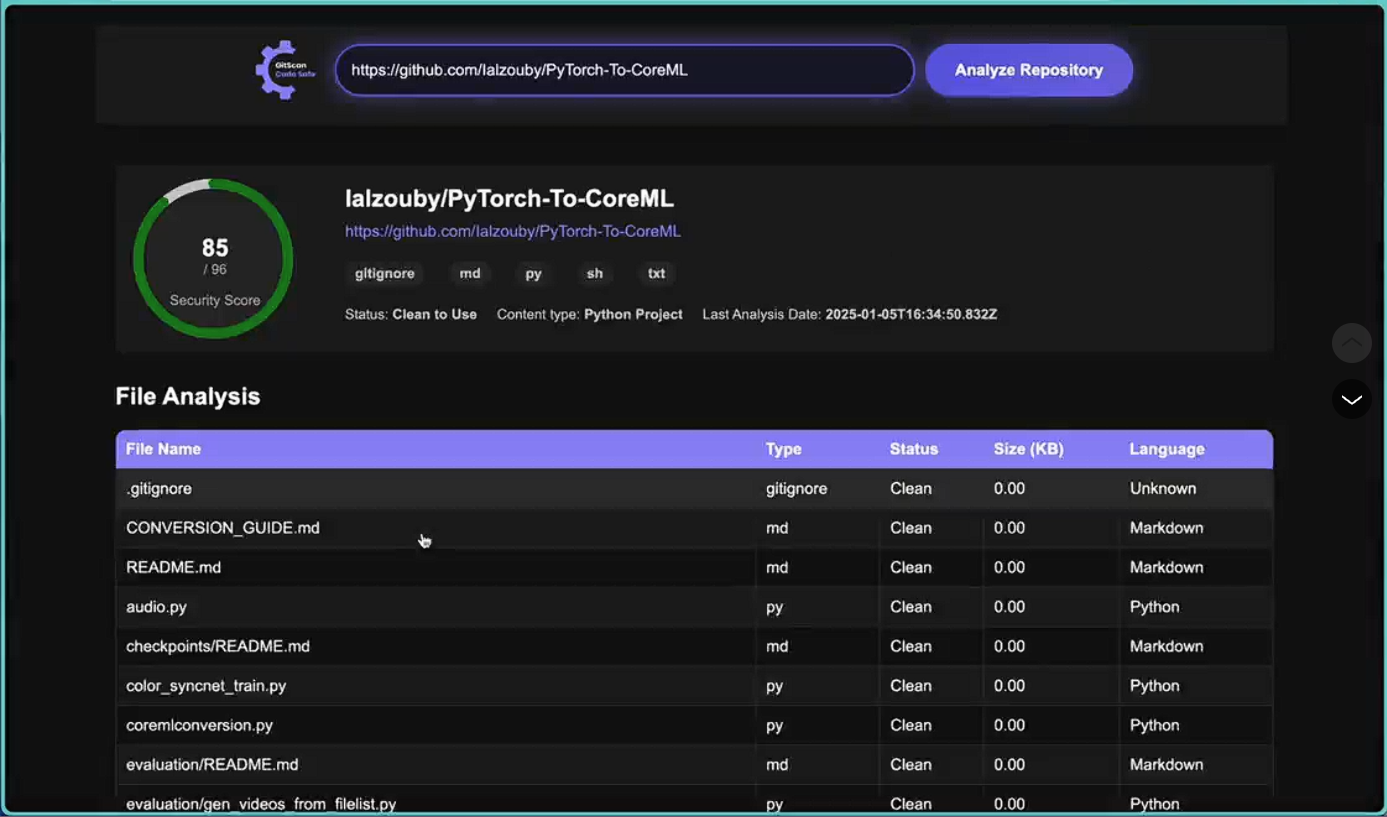Image resolution: width=1387 pixels, height=817 pixels.
Task: Click the Last Analysis Date timestamp value
Action: tap(911, 314)
